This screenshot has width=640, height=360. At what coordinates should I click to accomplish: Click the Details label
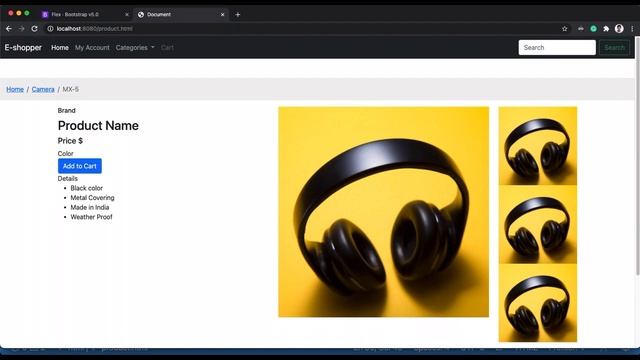click(x=68, y=179)
